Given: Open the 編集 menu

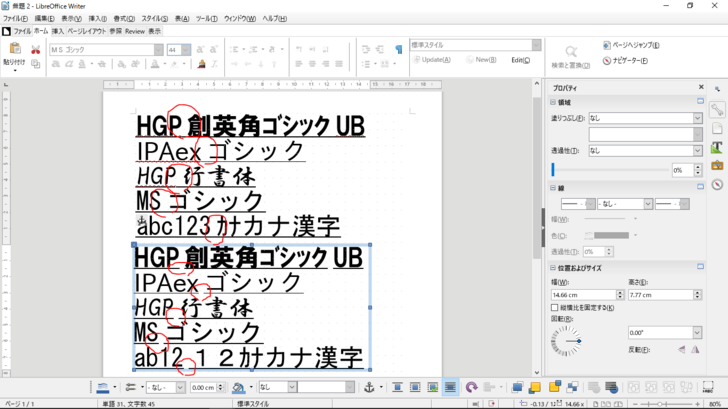Looking at the screenshot, I should [45, 19].
